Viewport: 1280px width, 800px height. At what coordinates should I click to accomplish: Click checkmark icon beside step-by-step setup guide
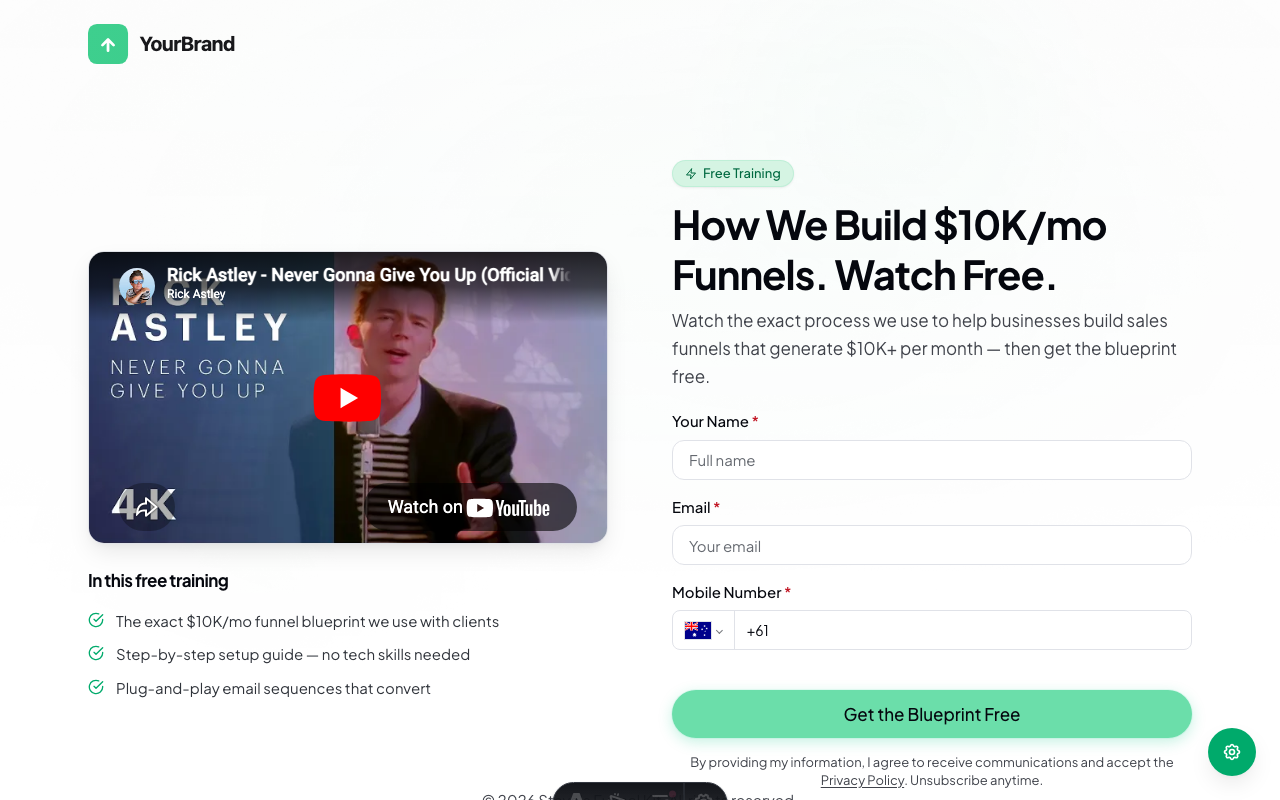96,653
